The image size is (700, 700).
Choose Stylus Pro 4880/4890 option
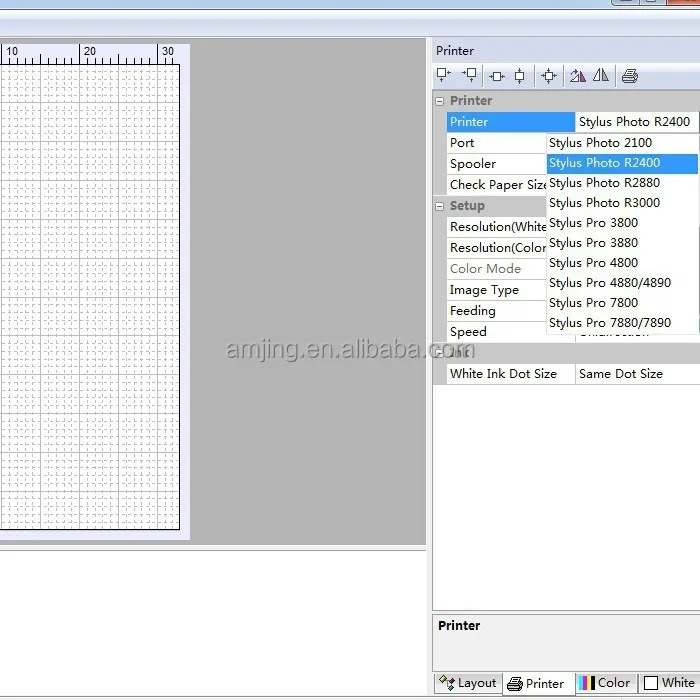tap(622, 283)
